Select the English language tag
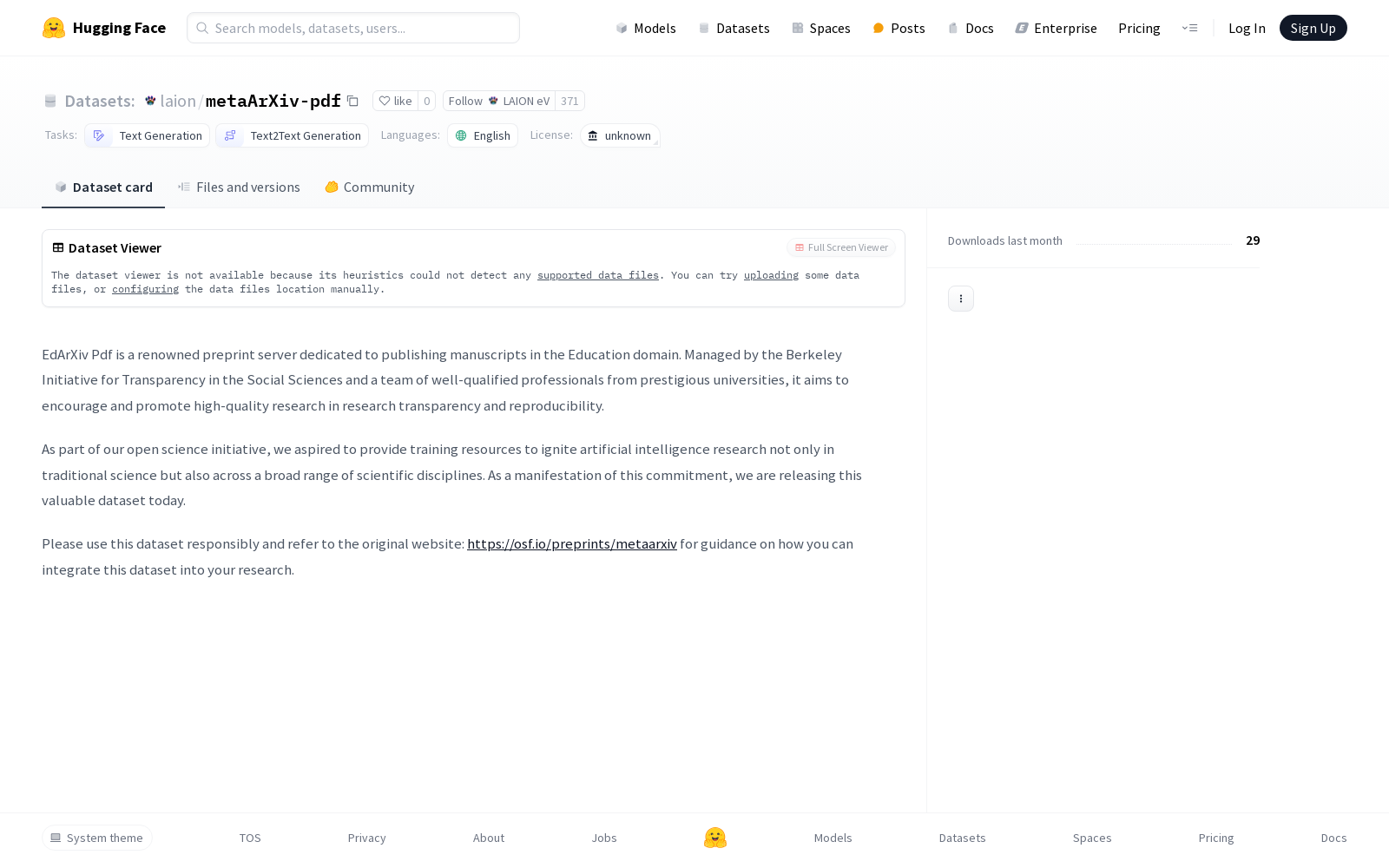1389x868 pixels. point(483,135)
